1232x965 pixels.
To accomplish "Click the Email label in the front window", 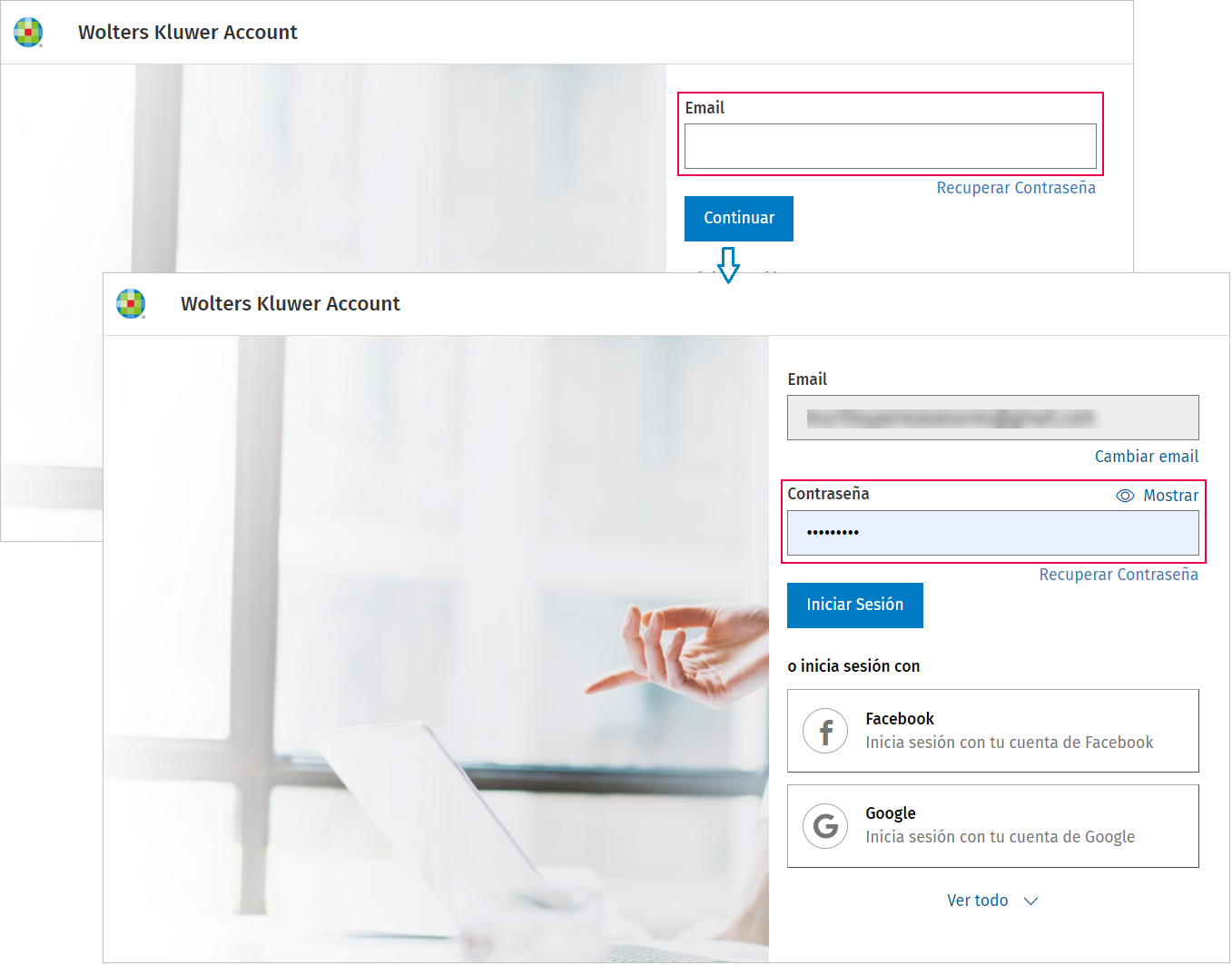I will pyautogui.click(x=807, y=379).
